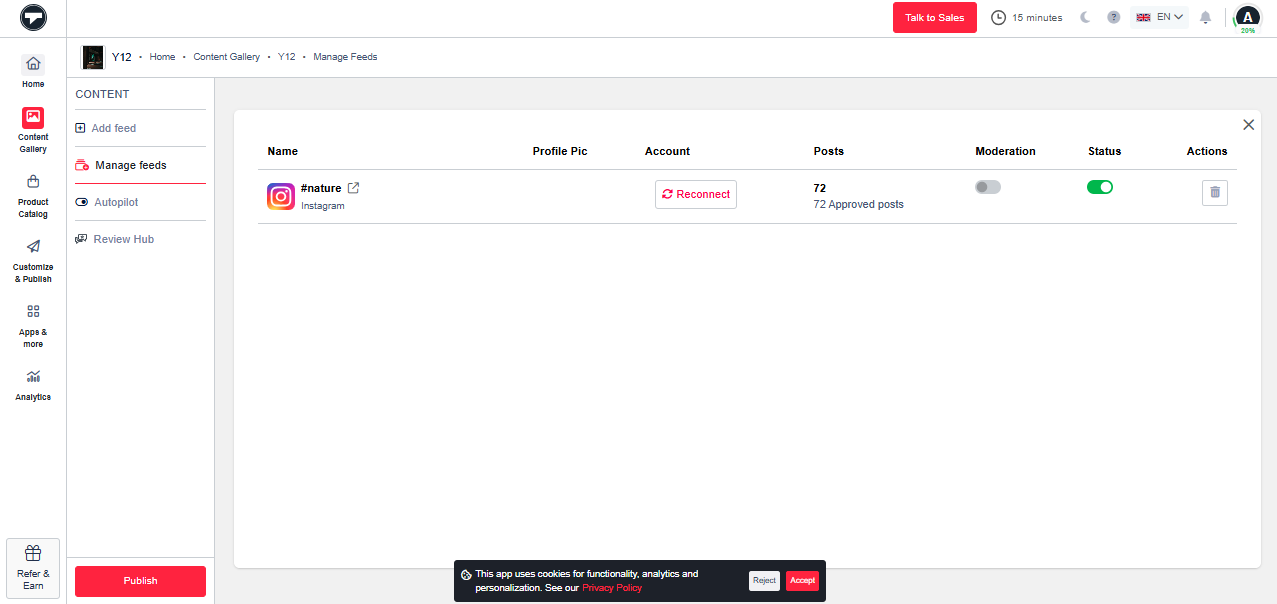
Task: Open Apps & more
Action: tap(33, 312)
